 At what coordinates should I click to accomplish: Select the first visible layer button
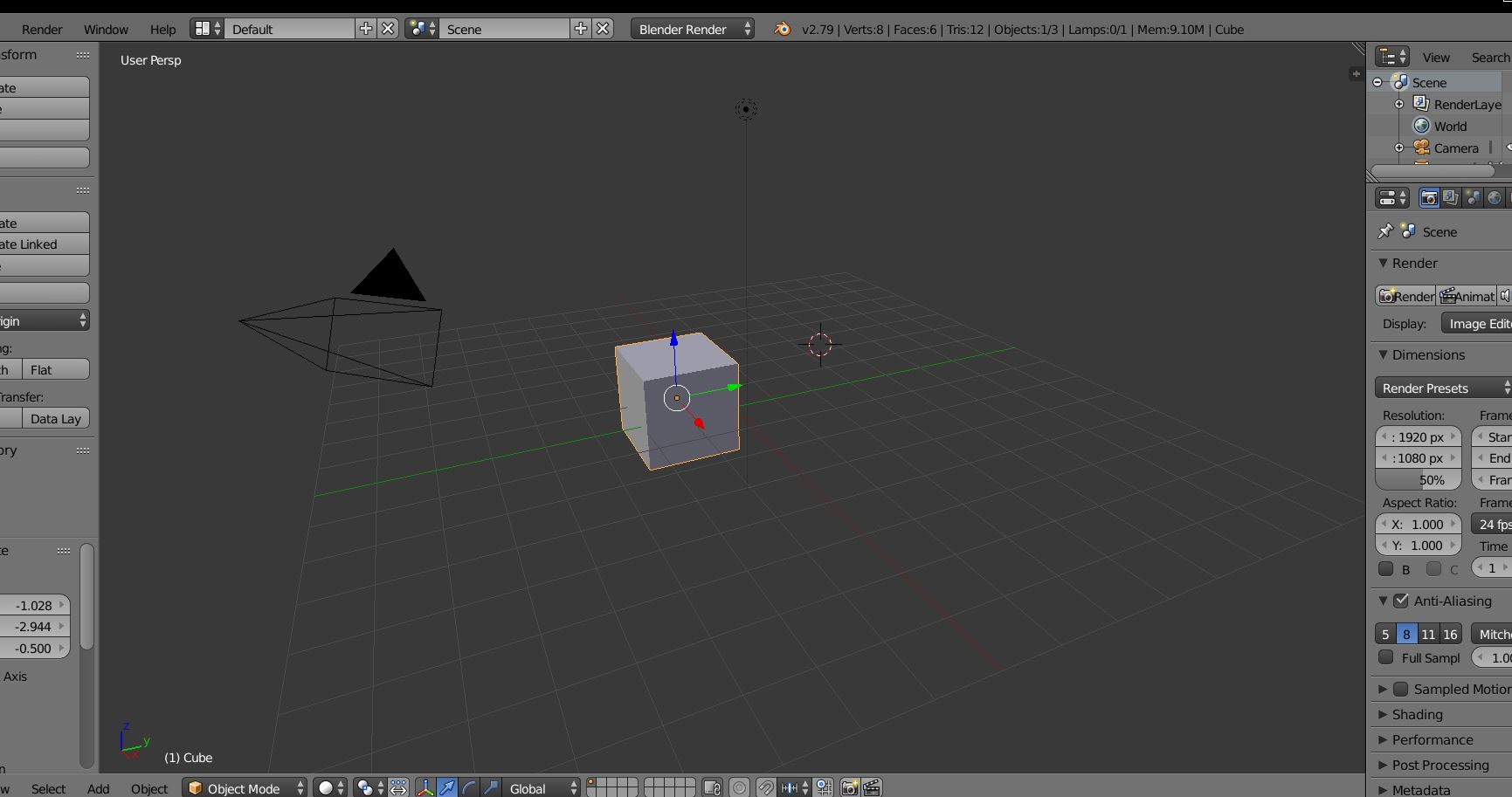click(593, 783)
